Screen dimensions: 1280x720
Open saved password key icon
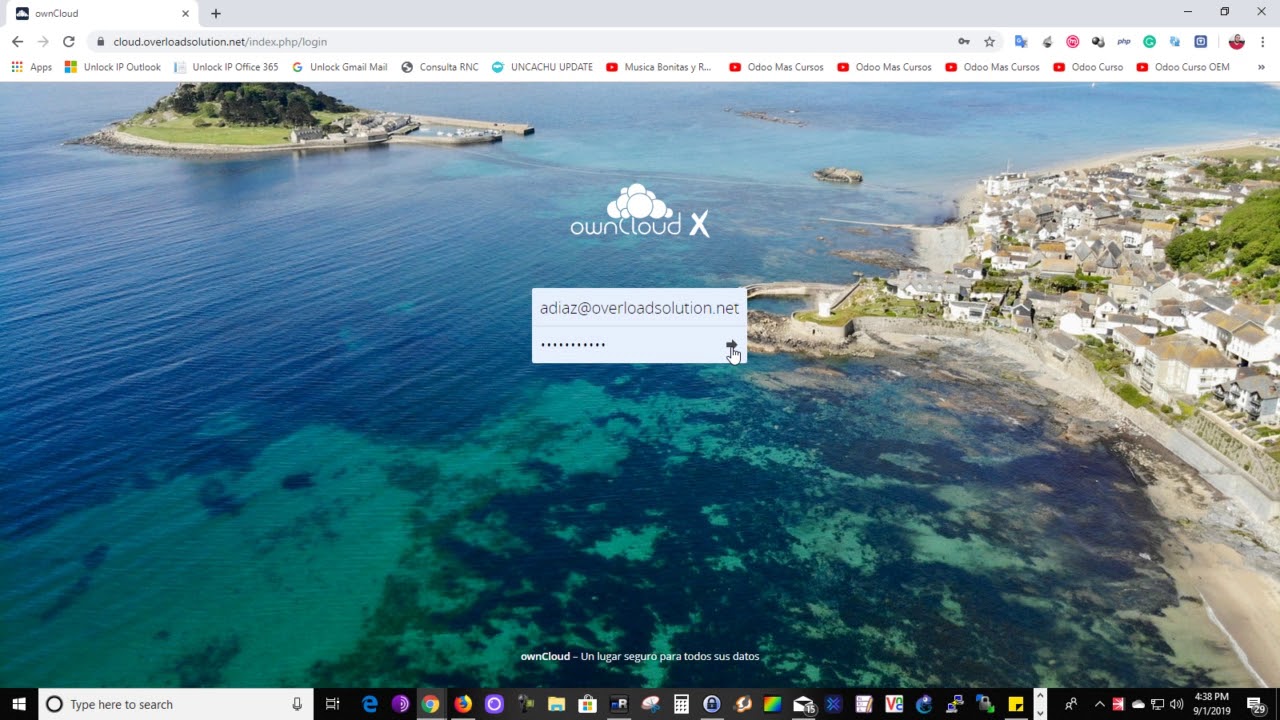pos(964,42)
